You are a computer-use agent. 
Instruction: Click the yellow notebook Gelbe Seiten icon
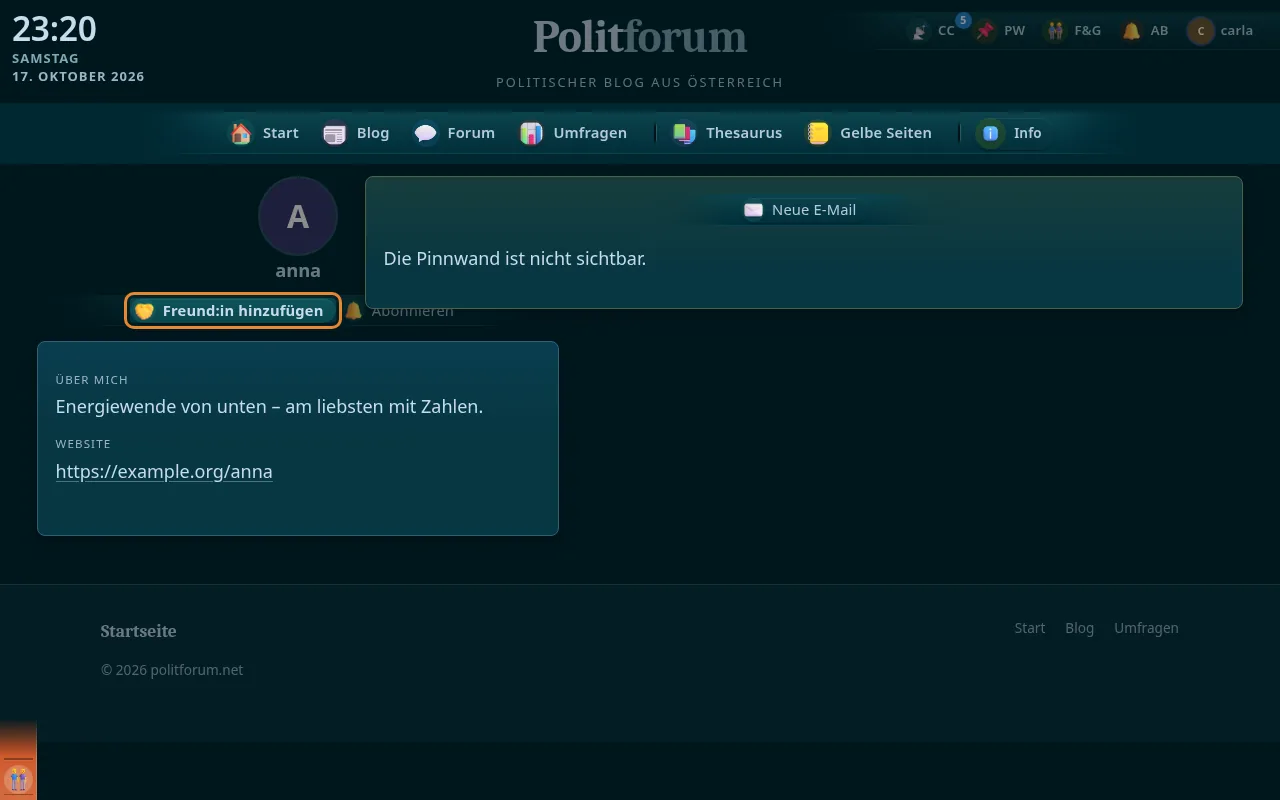pyautogui.click(x=818, y=133)
